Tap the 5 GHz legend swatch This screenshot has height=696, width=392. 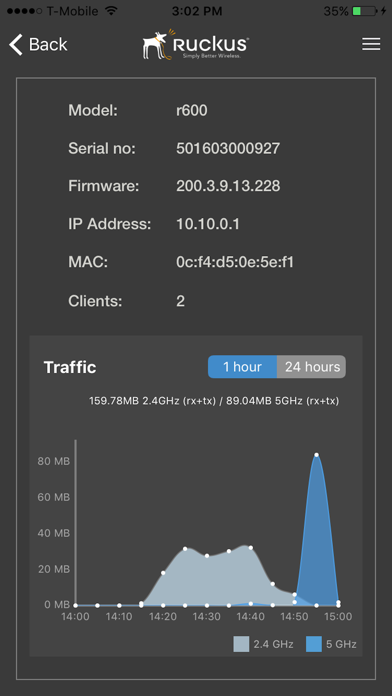pos(314,644)
